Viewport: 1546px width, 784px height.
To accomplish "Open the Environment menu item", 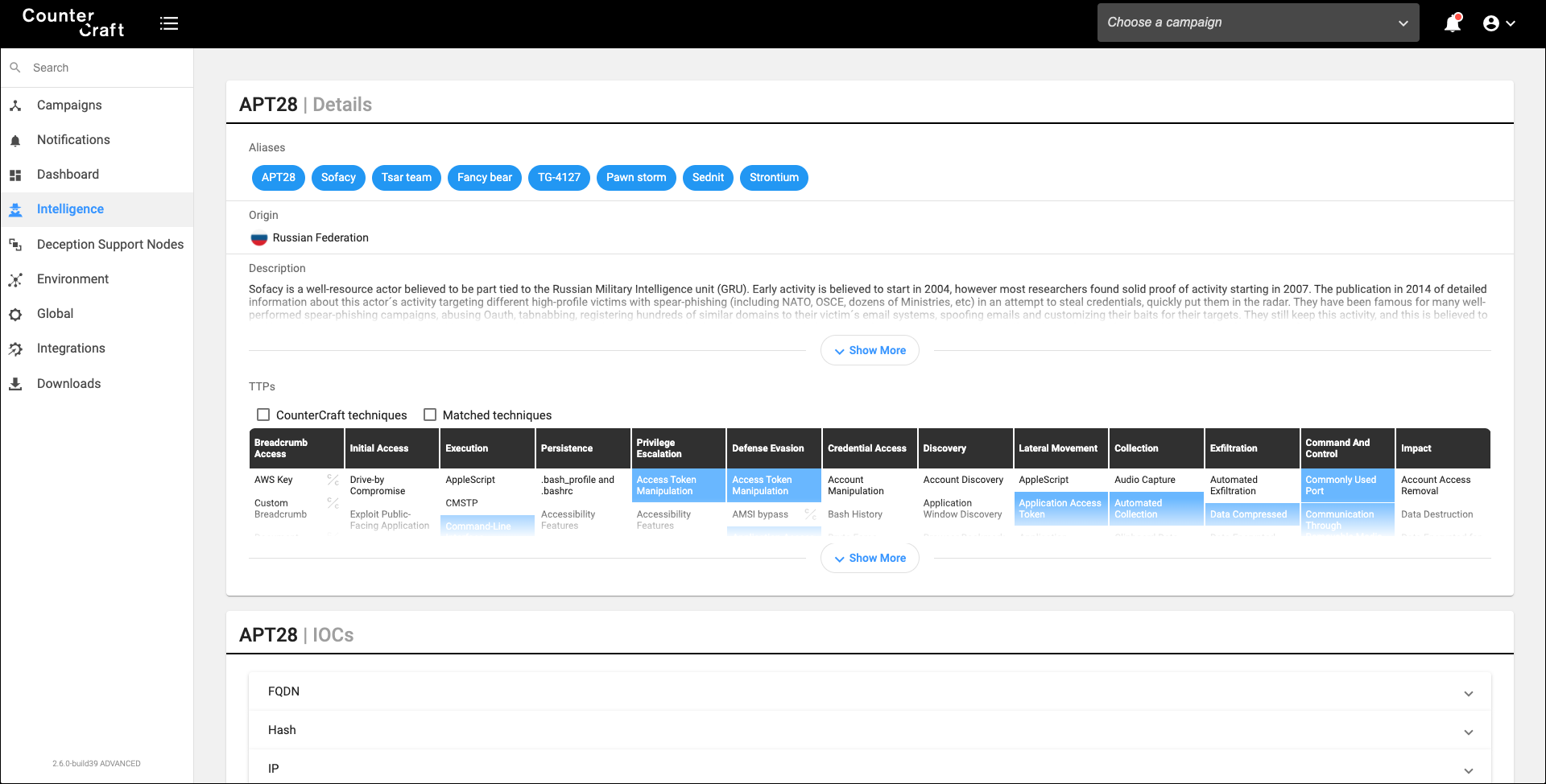I will pyautogui.click(x=97, y=279).
